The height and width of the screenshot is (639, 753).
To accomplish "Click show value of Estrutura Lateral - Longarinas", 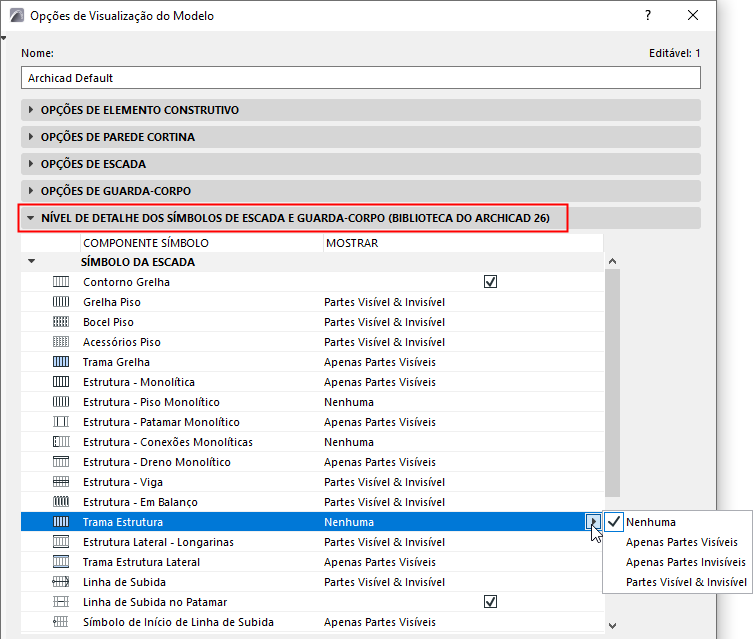I will 384,542.
